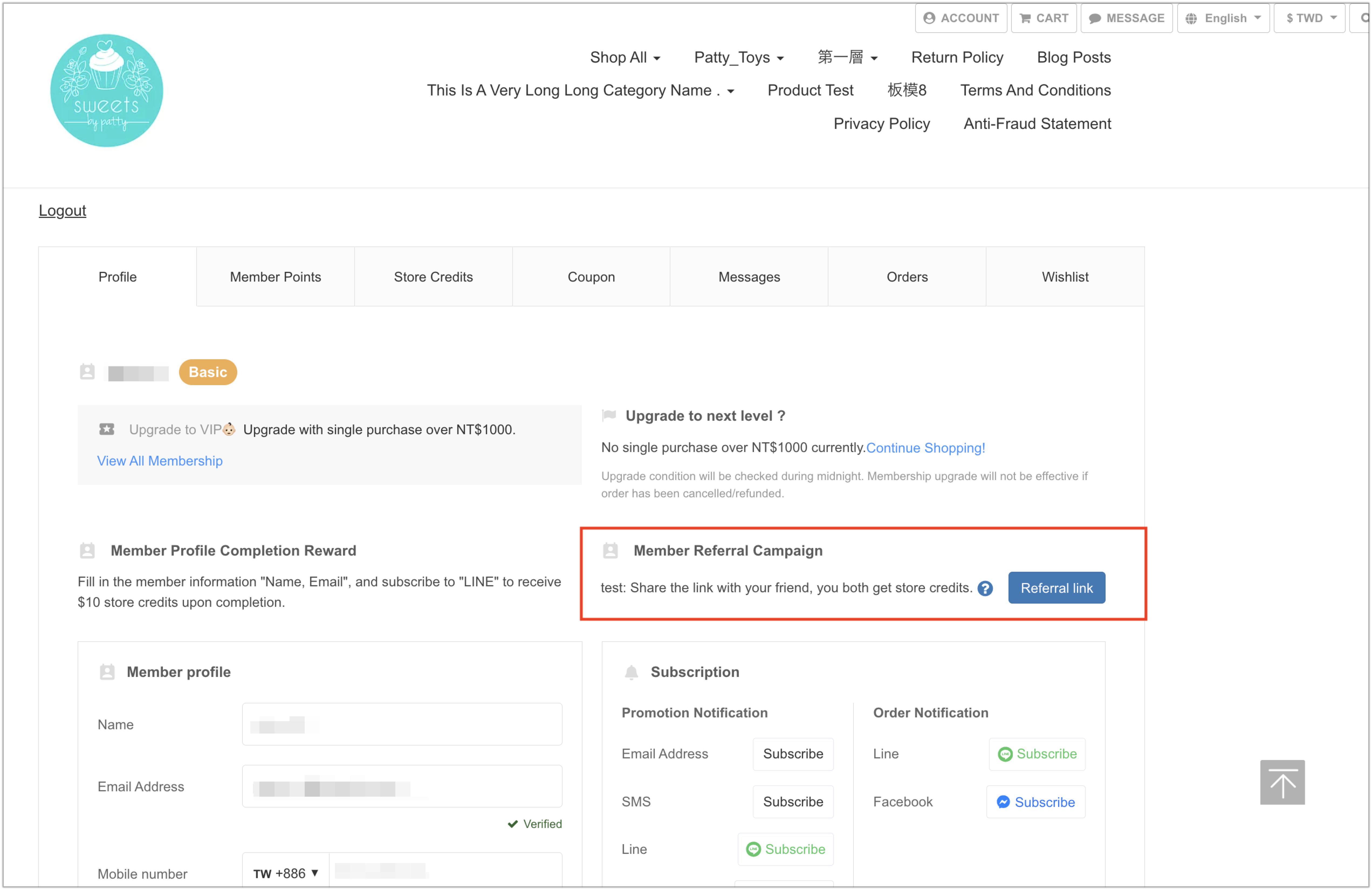Subscribe to Facebook order notifications
Screen dimensions: 1372x890
pyautogui.click(x=1035, y=802)
